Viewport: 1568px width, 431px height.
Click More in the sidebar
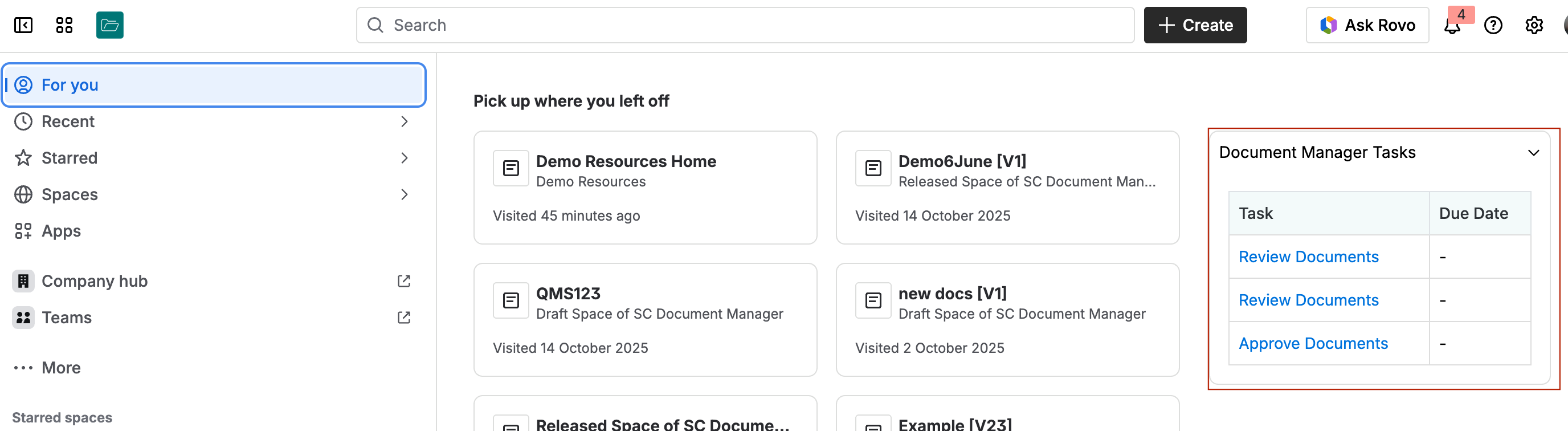(x=61, y=368)
